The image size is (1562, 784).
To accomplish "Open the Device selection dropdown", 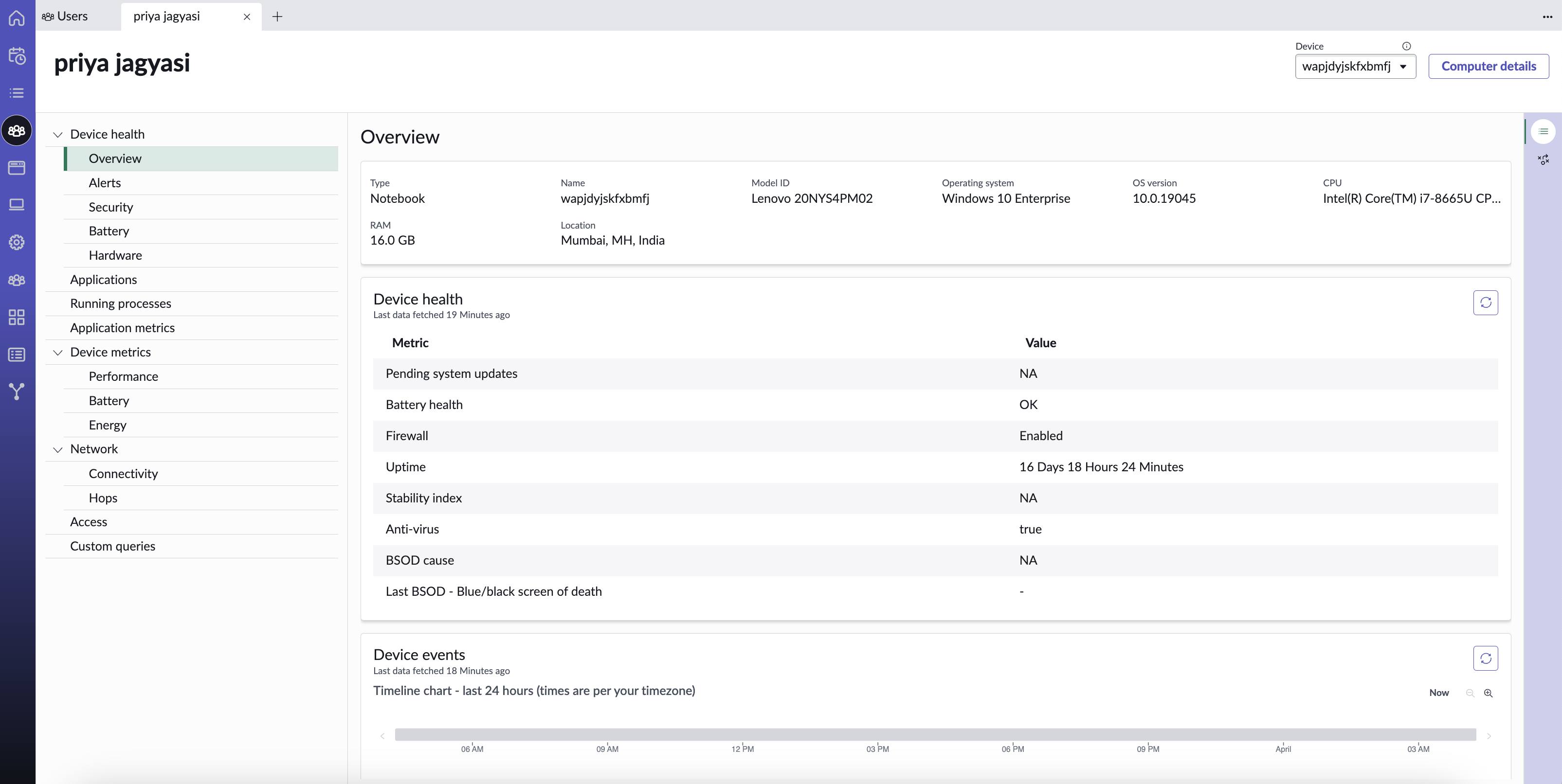I will (1355, 67).
